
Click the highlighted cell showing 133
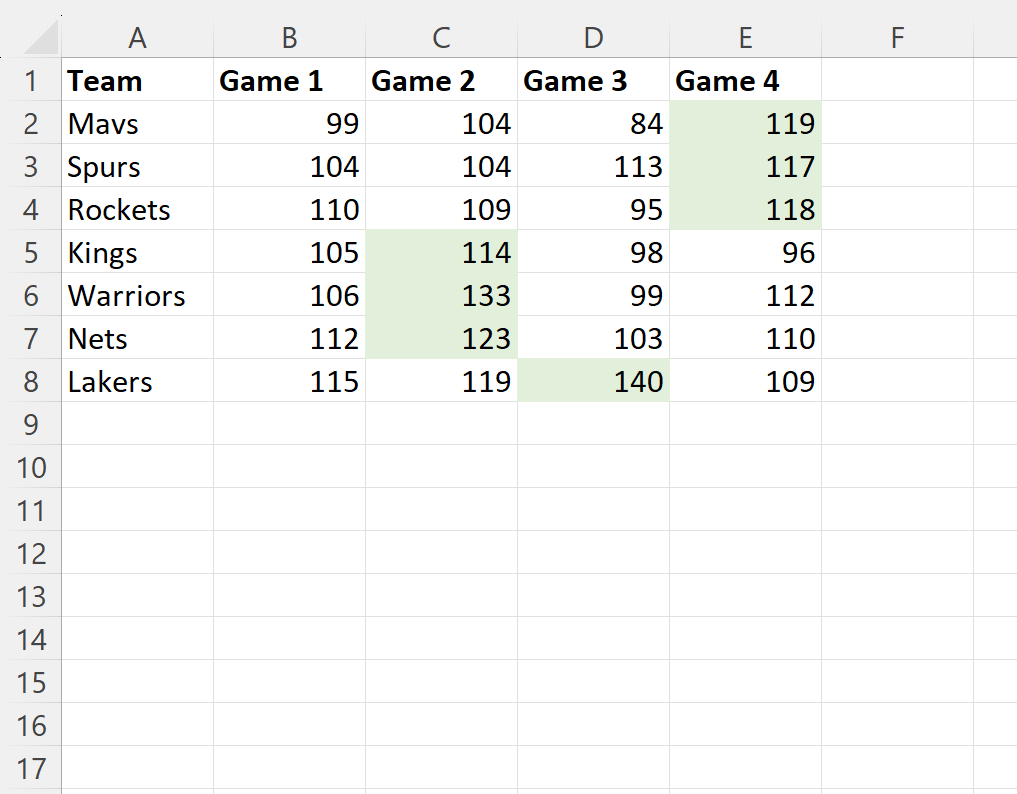coord(441,295)
